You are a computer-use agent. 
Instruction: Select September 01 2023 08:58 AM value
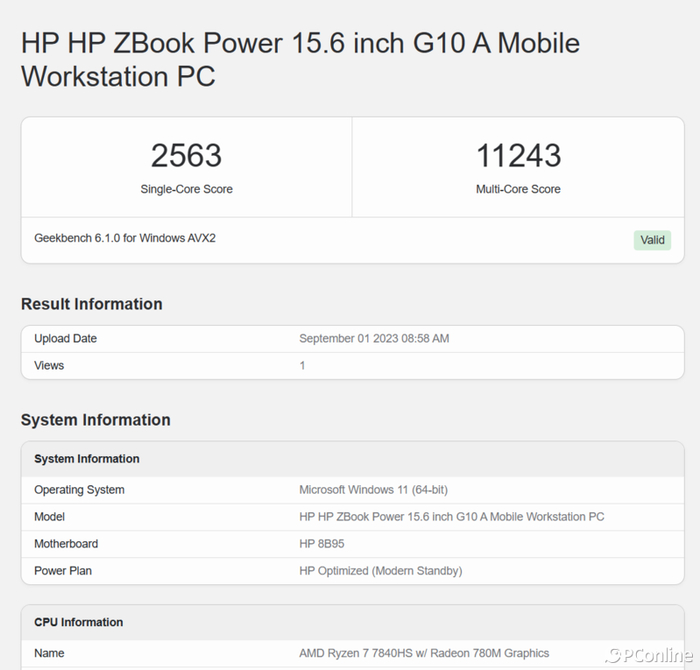[x=374, y=338]
